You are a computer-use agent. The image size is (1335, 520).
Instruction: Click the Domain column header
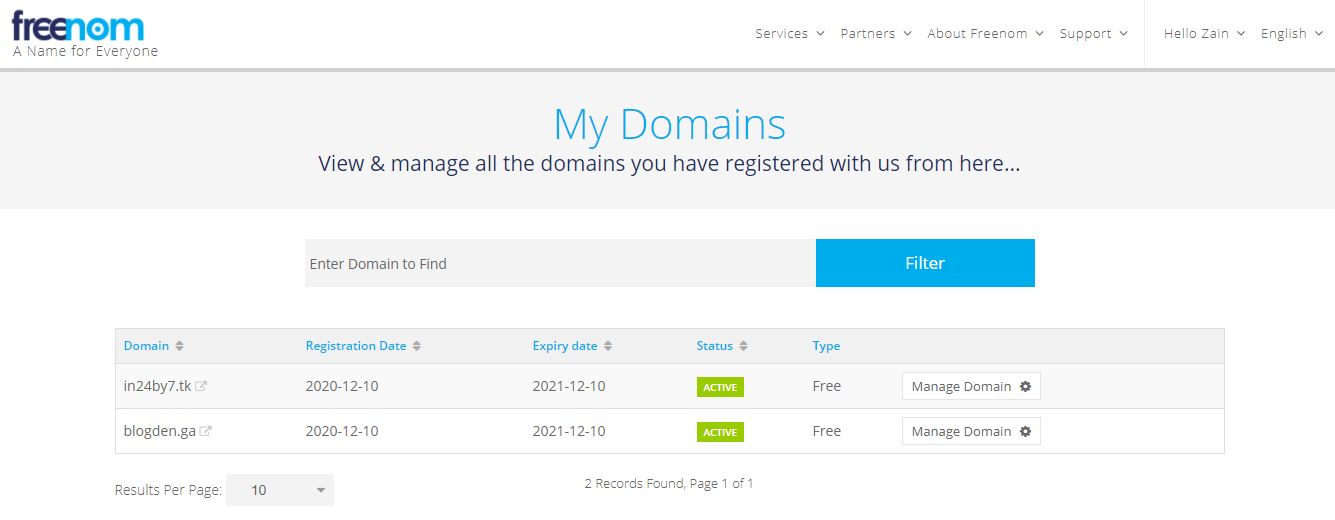coord(146,346)
